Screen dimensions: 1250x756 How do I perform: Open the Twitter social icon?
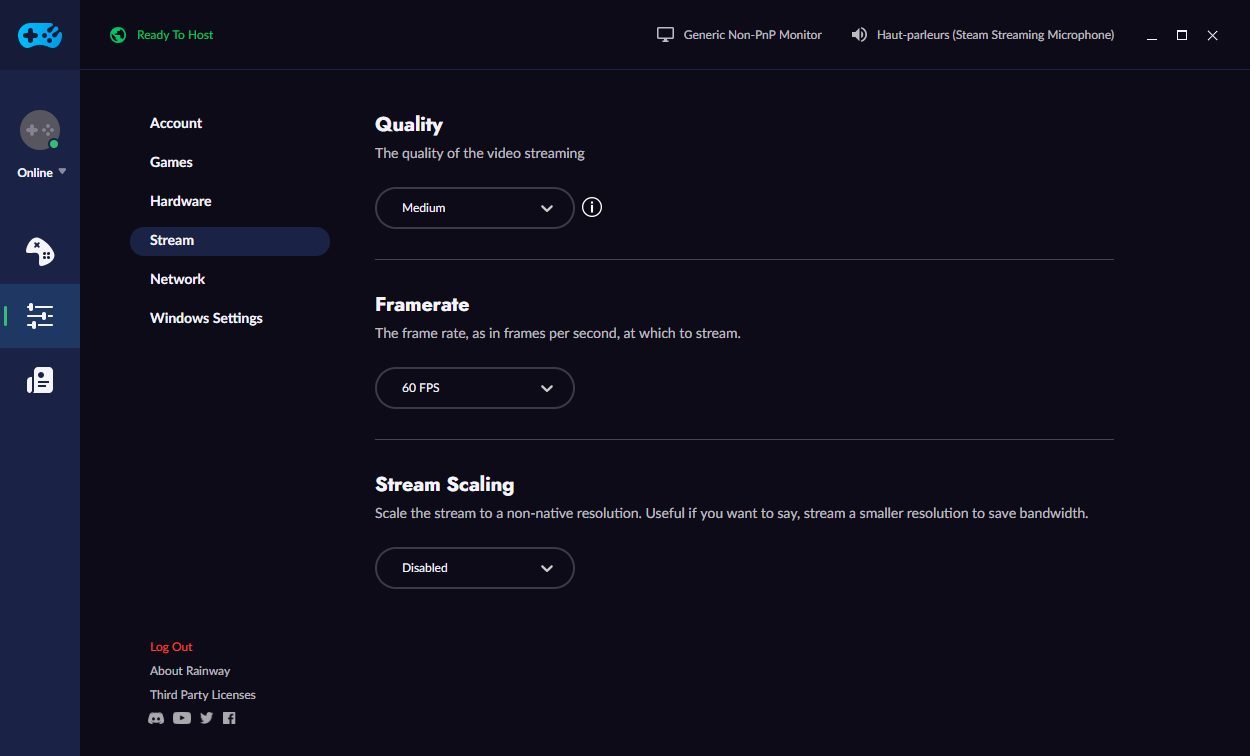[x=206, y=718]
